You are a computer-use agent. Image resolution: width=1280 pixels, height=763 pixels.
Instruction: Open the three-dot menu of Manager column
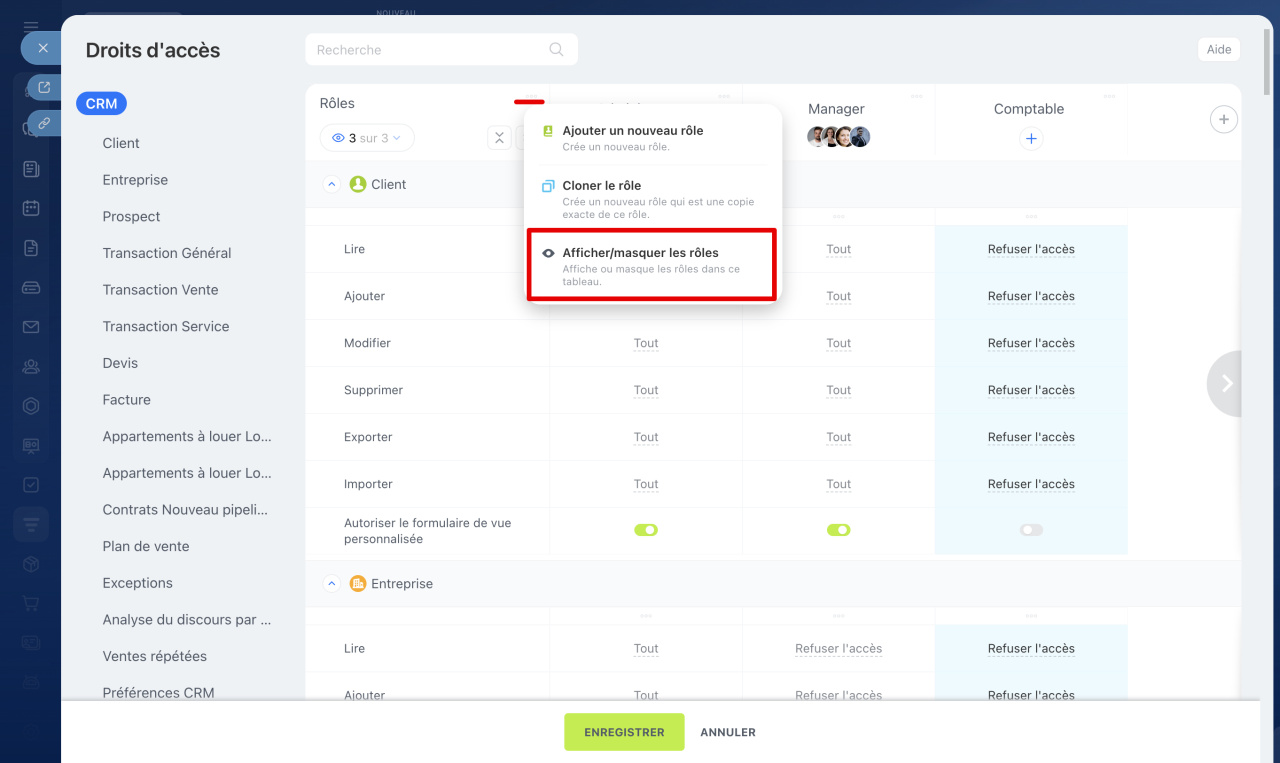[916, 97]
